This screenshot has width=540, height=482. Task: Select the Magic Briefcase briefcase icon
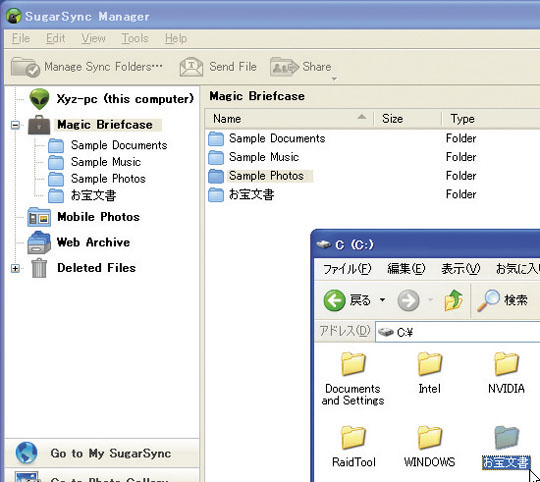pos(39,125)
